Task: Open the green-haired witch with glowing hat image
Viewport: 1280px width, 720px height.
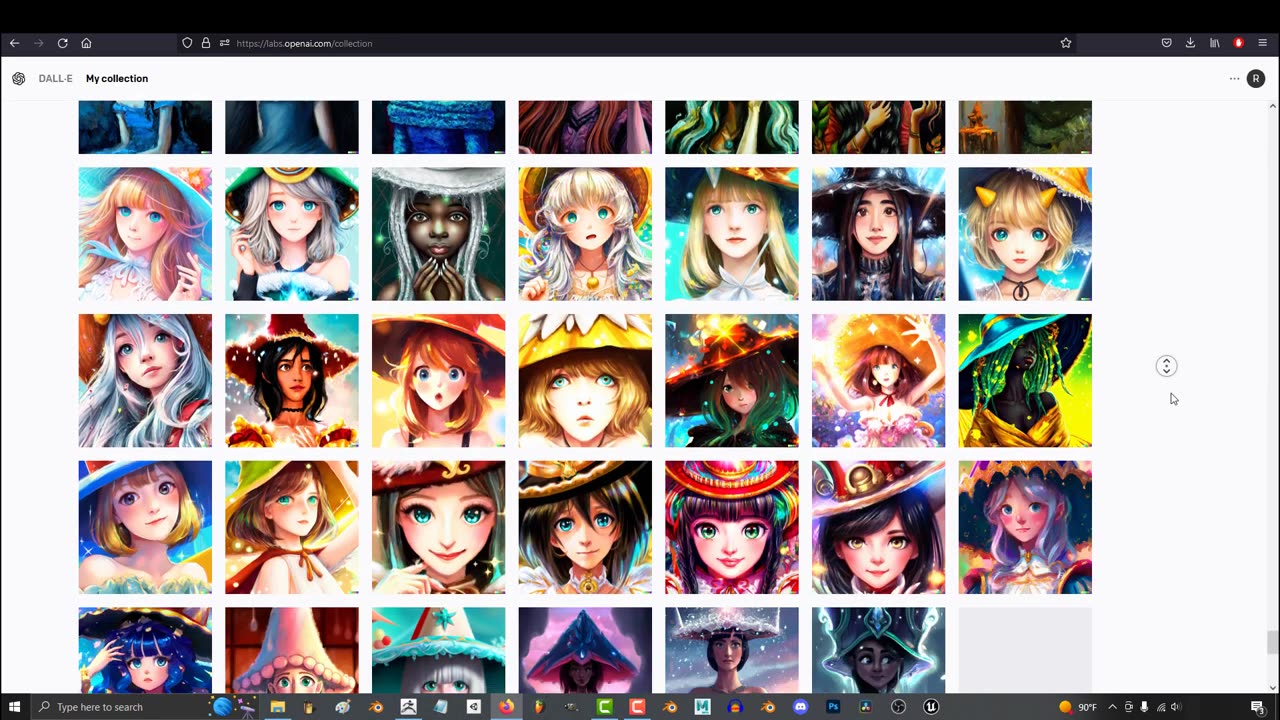Action: [732, 381]
